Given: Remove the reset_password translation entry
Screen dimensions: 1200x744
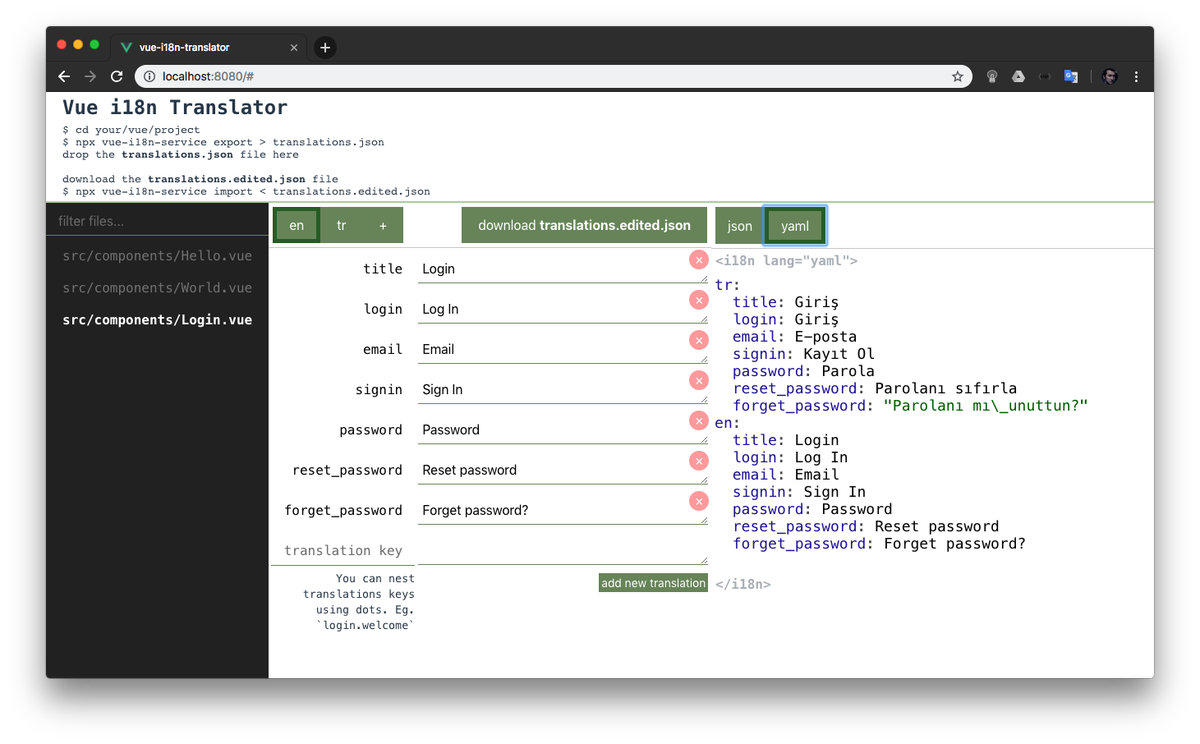Looking at the screenshot, I should coord(699,461).
